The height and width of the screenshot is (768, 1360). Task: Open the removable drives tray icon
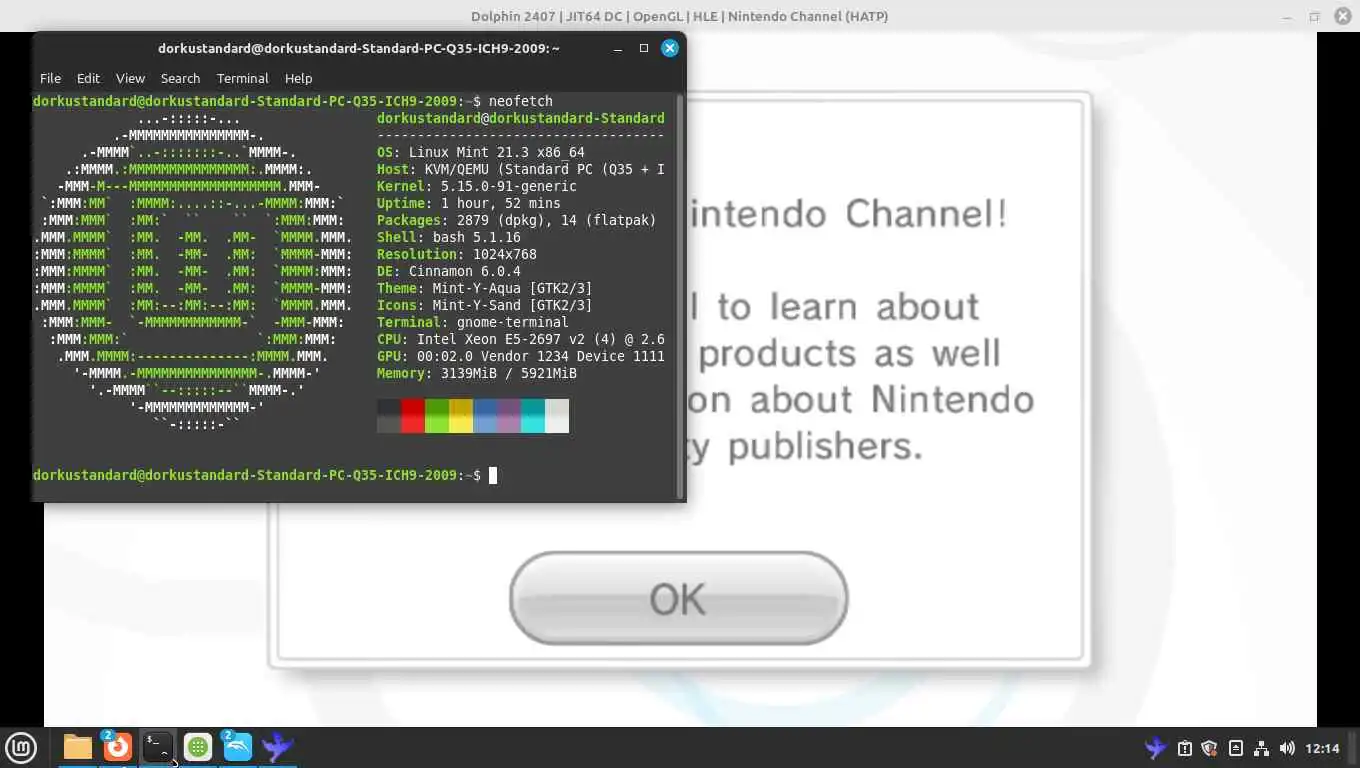pos(1236,748)
